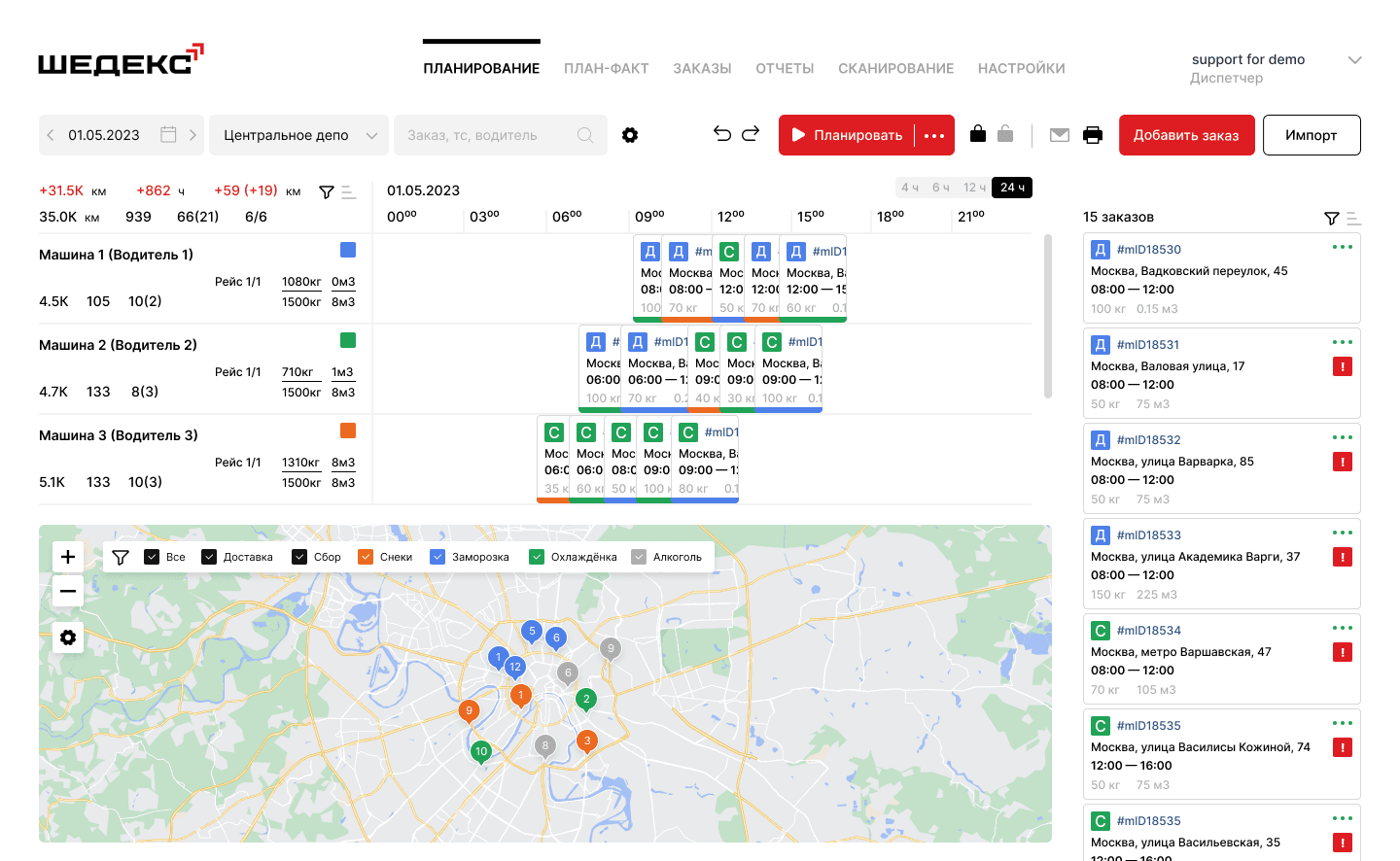
Task: Uncheck the Заморозка filter checkbox
Action: [437, 557]
